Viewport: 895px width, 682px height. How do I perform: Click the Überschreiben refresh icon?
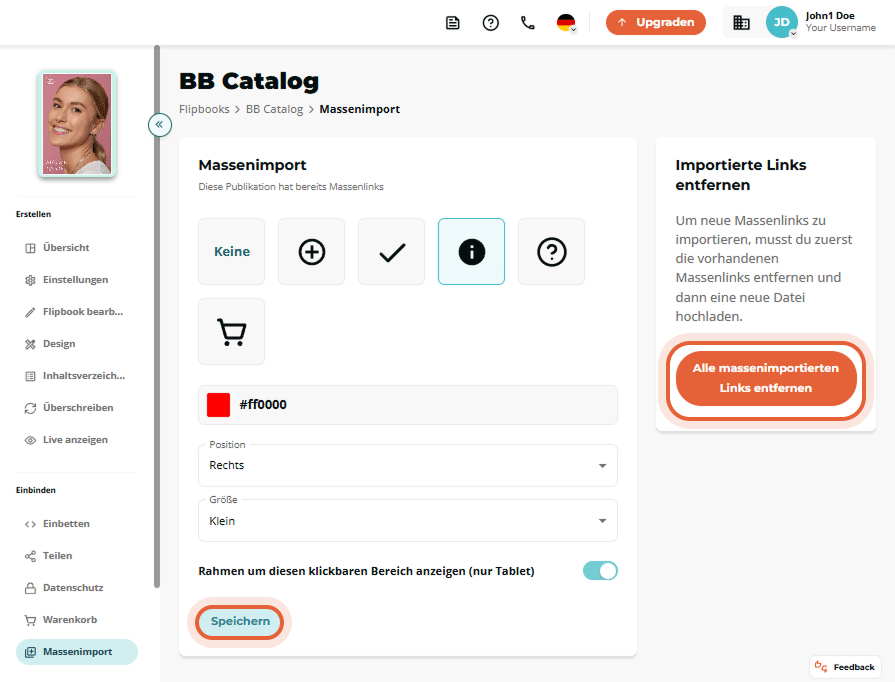[x=30, y=408]
